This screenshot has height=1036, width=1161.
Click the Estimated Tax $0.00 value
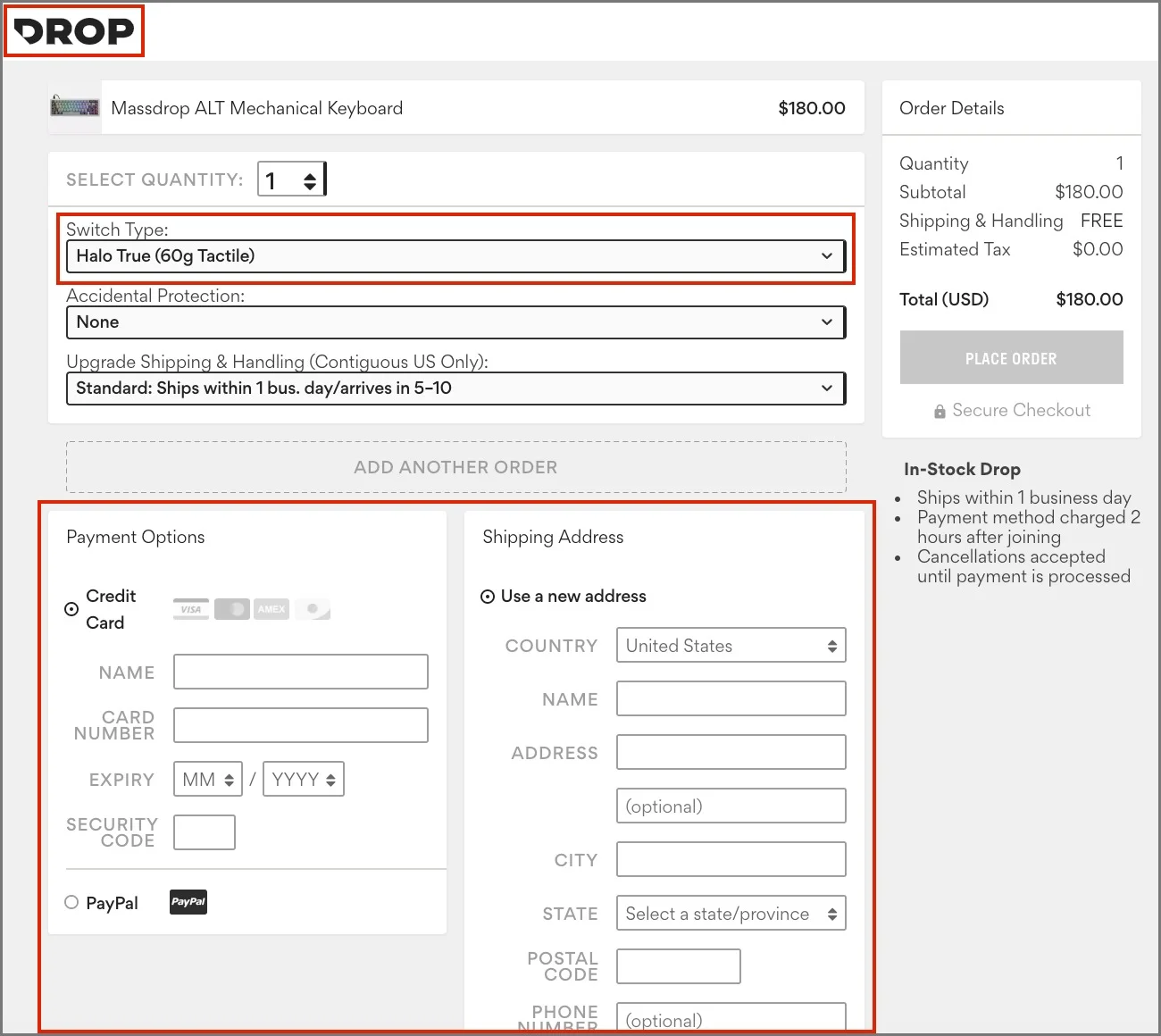coord(1098,249)
